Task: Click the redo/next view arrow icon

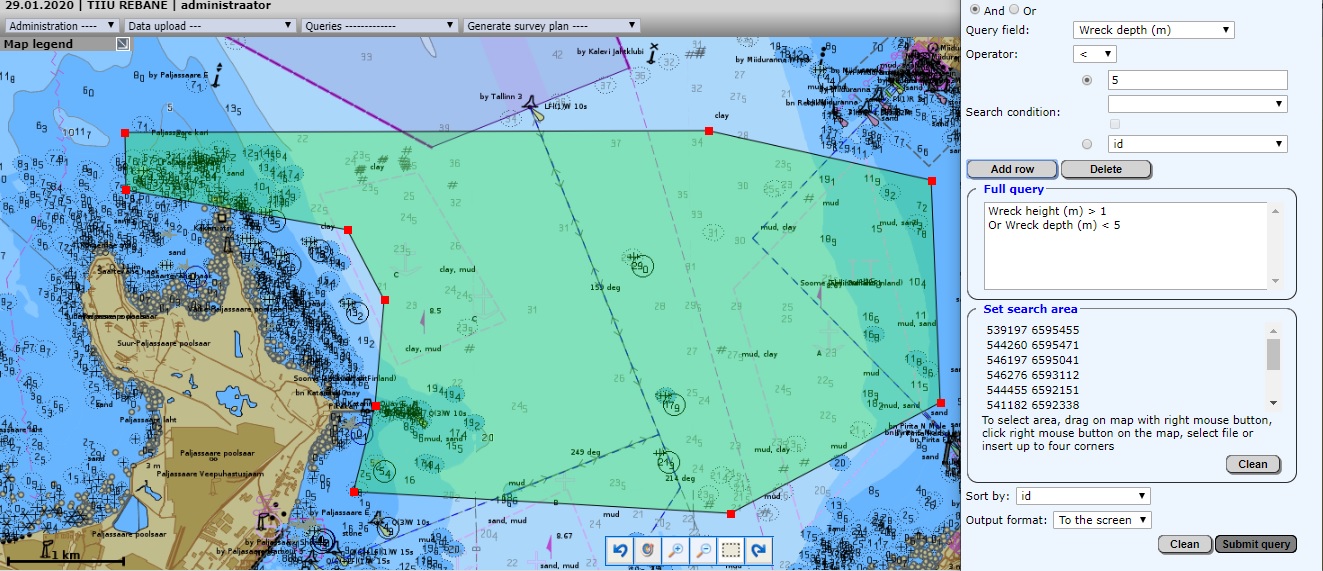Action: tap(759, 550)
